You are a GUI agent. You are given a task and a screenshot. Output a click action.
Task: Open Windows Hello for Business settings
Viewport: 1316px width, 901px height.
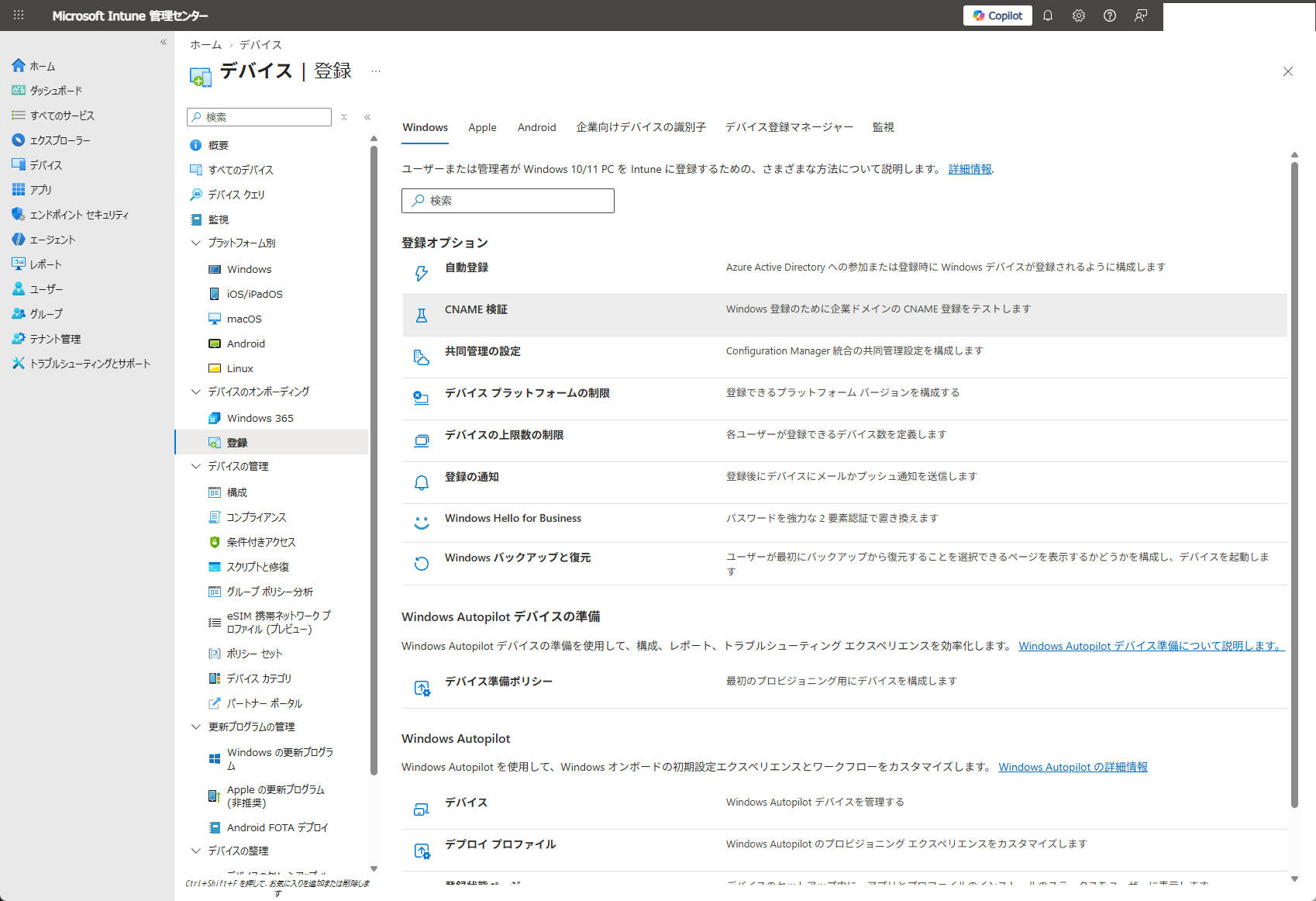(x=512, y=518)
